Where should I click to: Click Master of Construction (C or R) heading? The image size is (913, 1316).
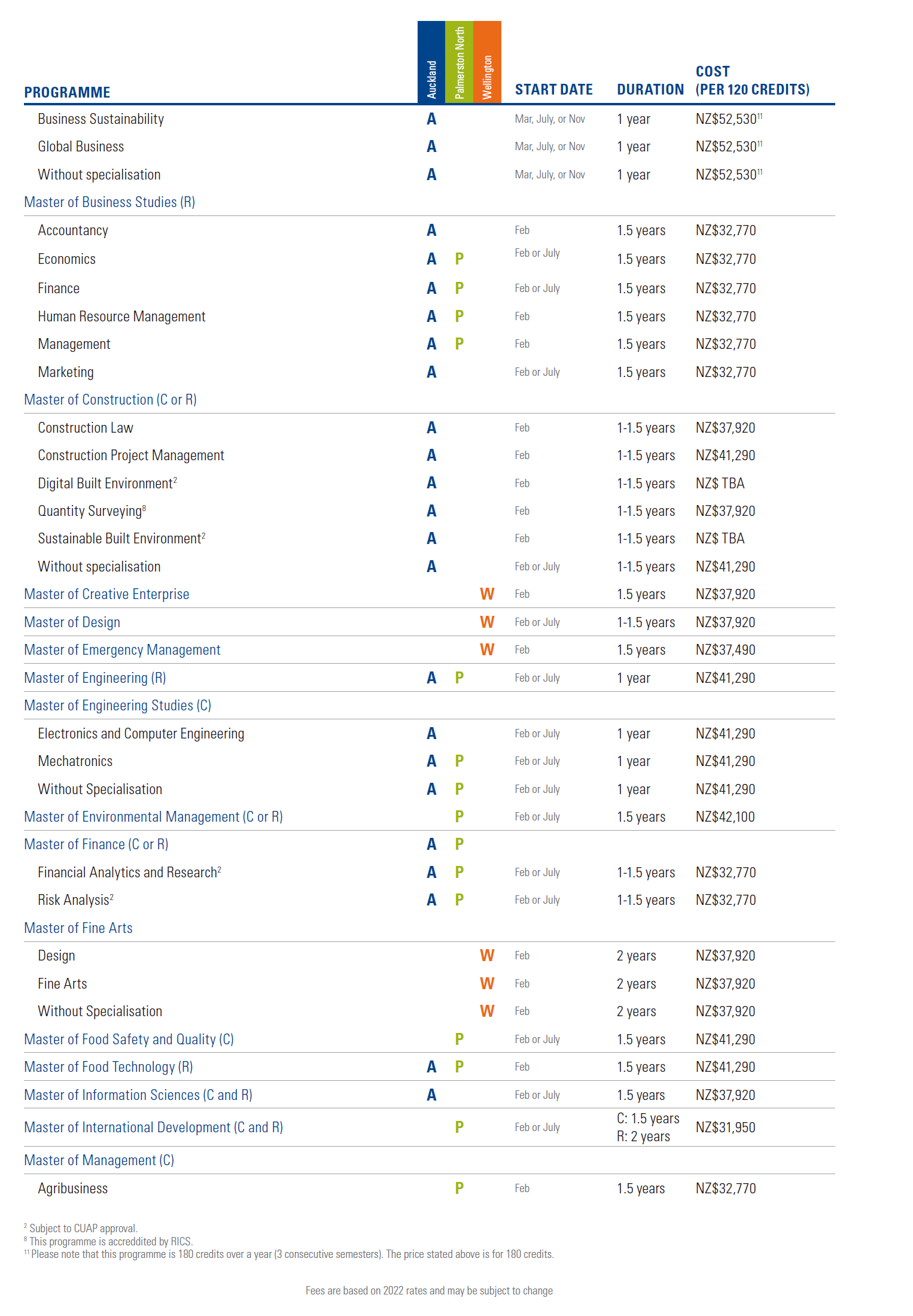pos(110,400)
